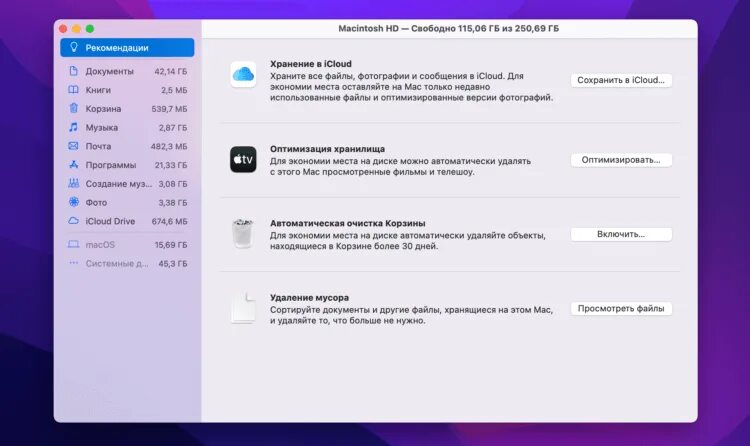Click the macOS sidebar entry

pos(127,245)
